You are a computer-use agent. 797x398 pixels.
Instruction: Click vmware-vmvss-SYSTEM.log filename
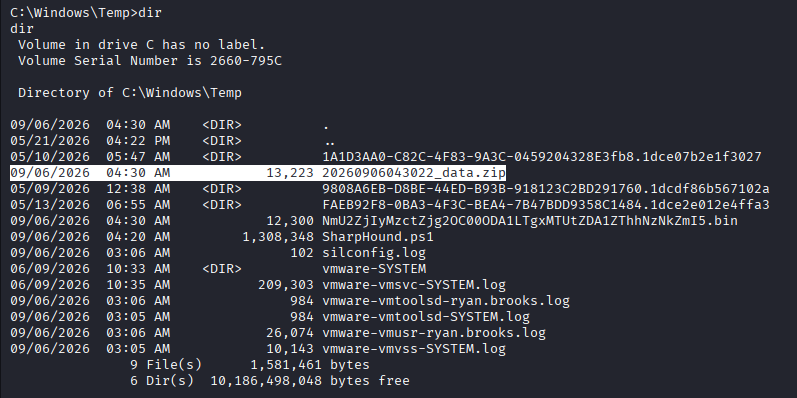tap(414, 349)
